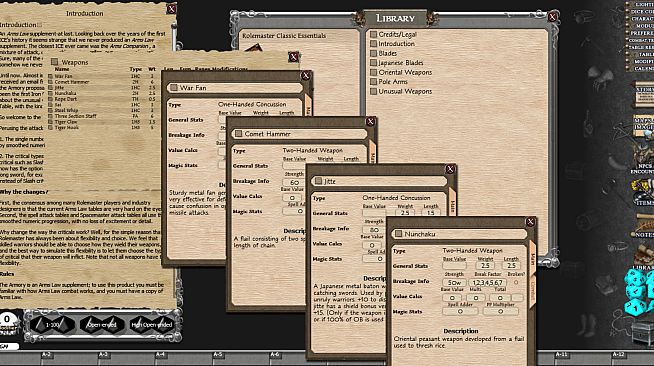Viewport: 654px width, 366px height.
Task: Click Comet Hammer window link icon
Action: click(x=239, y=134)
